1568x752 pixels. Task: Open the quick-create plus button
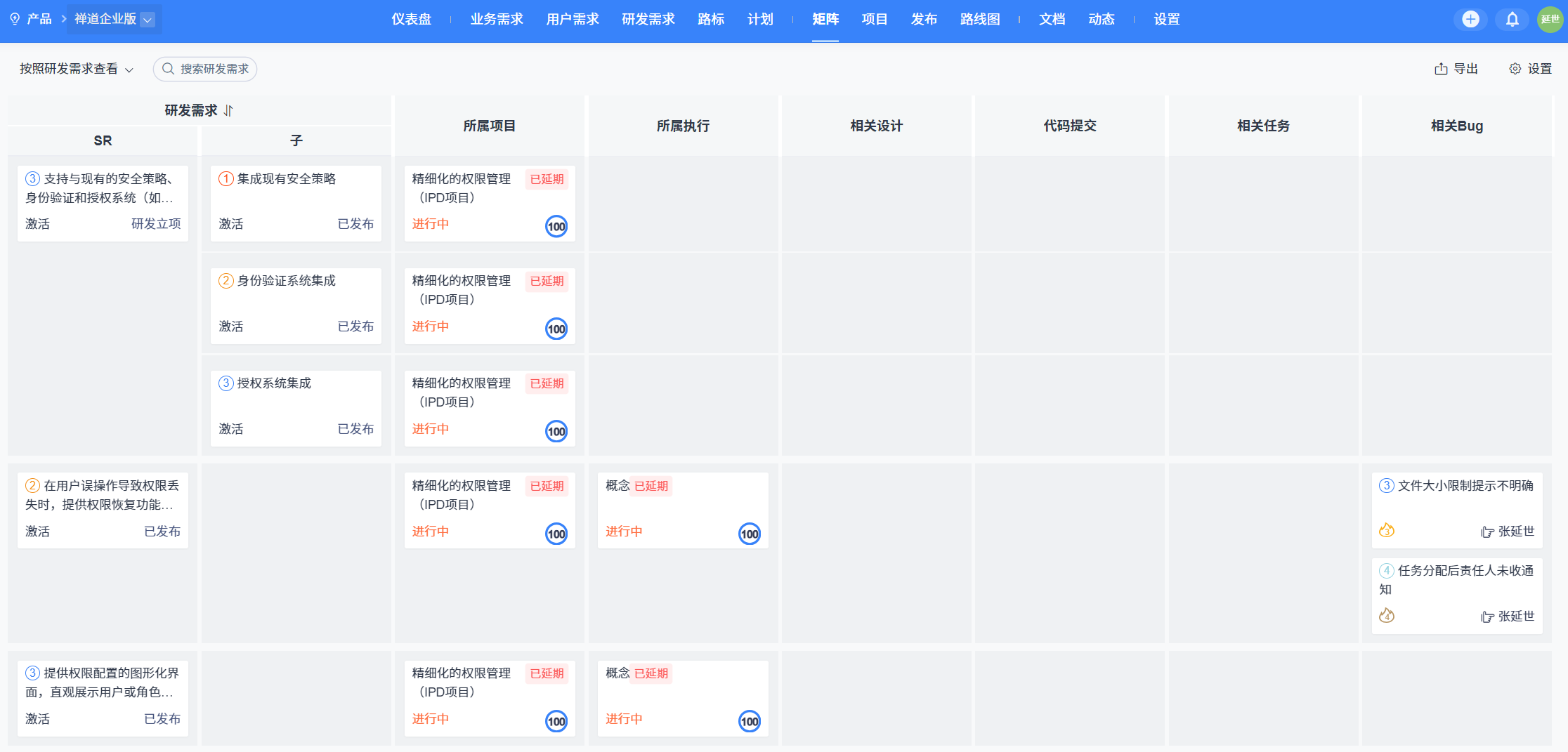pyautogui.click(x=1470, y=19)
